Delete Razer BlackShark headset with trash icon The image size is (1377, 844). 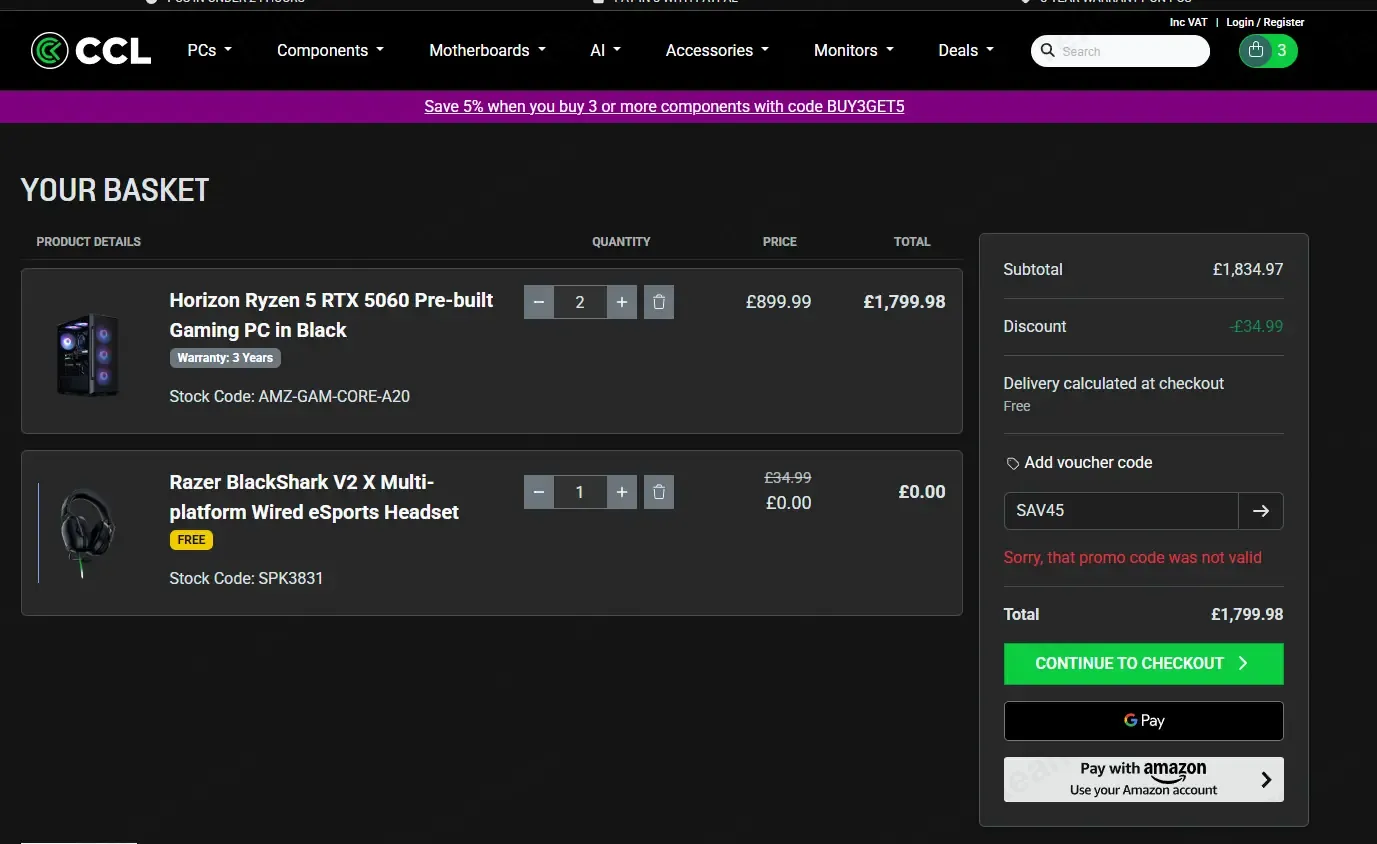pos(659,492)
